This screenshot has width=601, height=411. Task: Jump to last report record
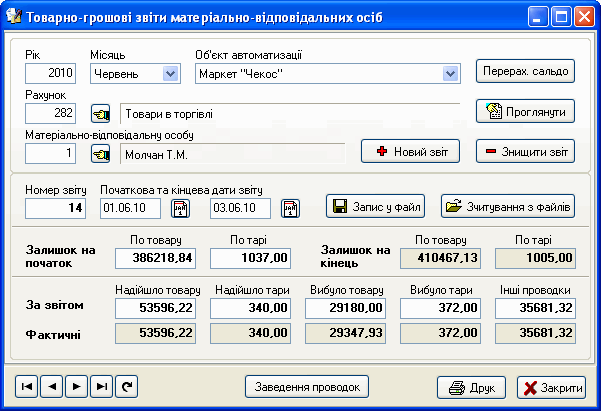102,386
